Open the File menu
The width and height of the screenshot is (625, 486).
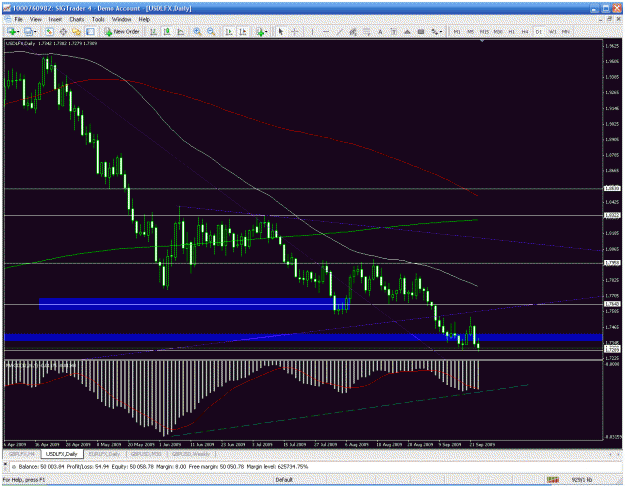click(18, 19)
